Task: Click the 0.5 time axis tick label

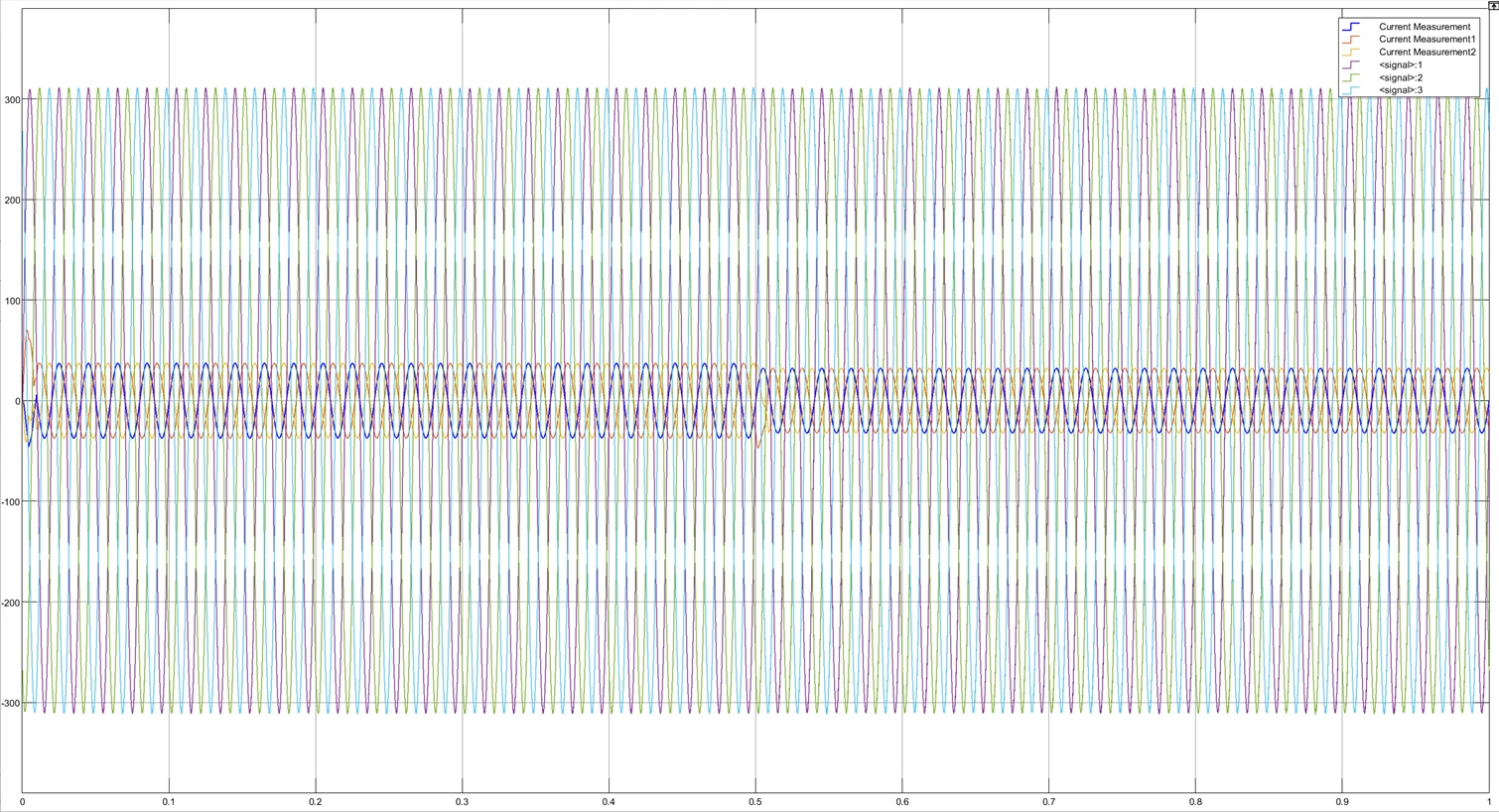Action: 755,802
